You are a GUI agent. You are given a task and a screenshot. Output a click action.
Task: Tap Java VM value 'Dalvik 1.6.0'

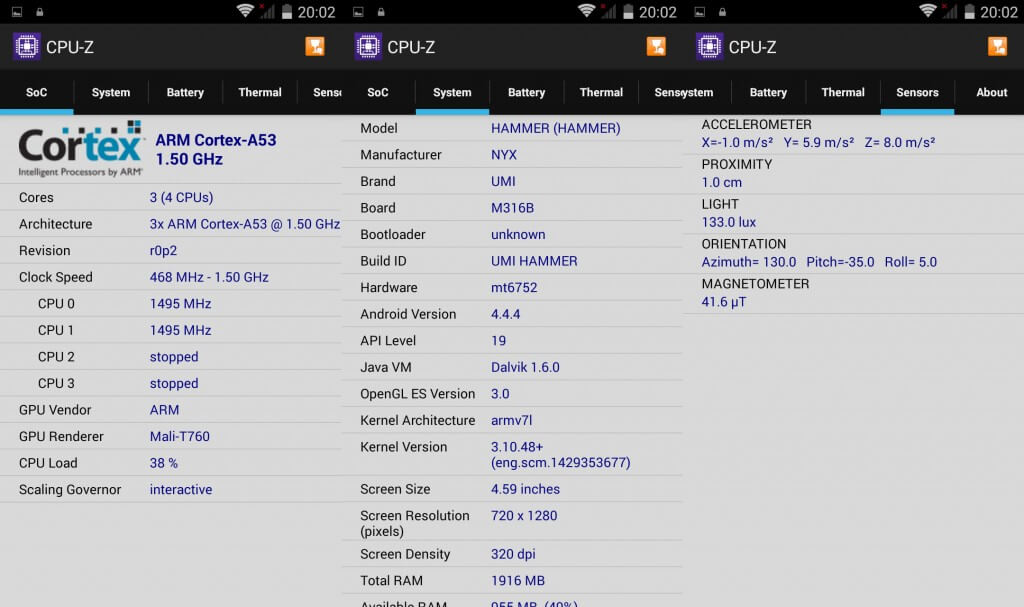(525, 367)
